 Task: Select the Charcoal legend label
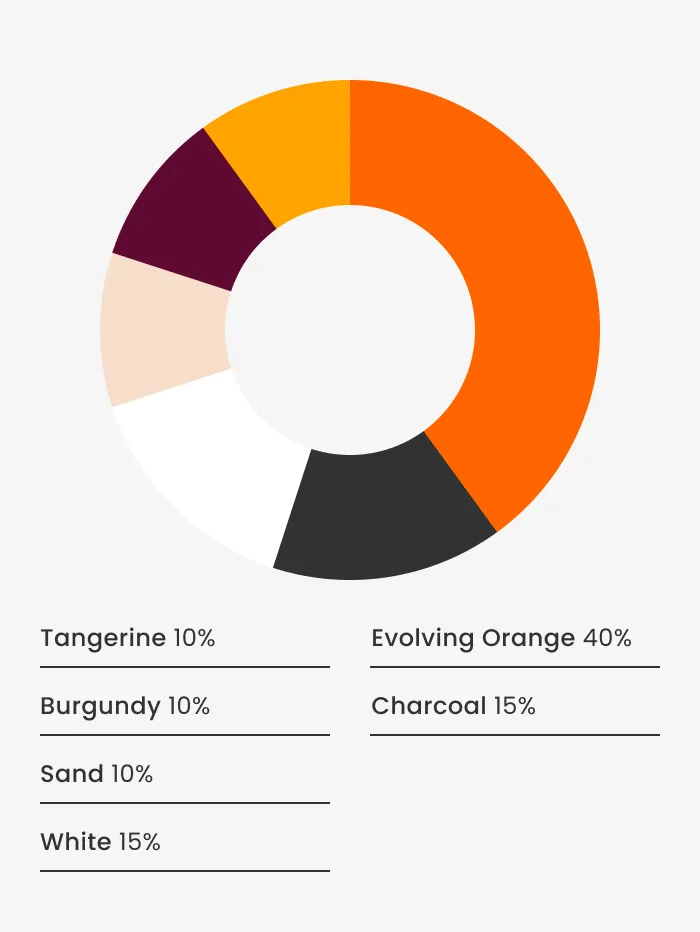click(x=429, y=706)
